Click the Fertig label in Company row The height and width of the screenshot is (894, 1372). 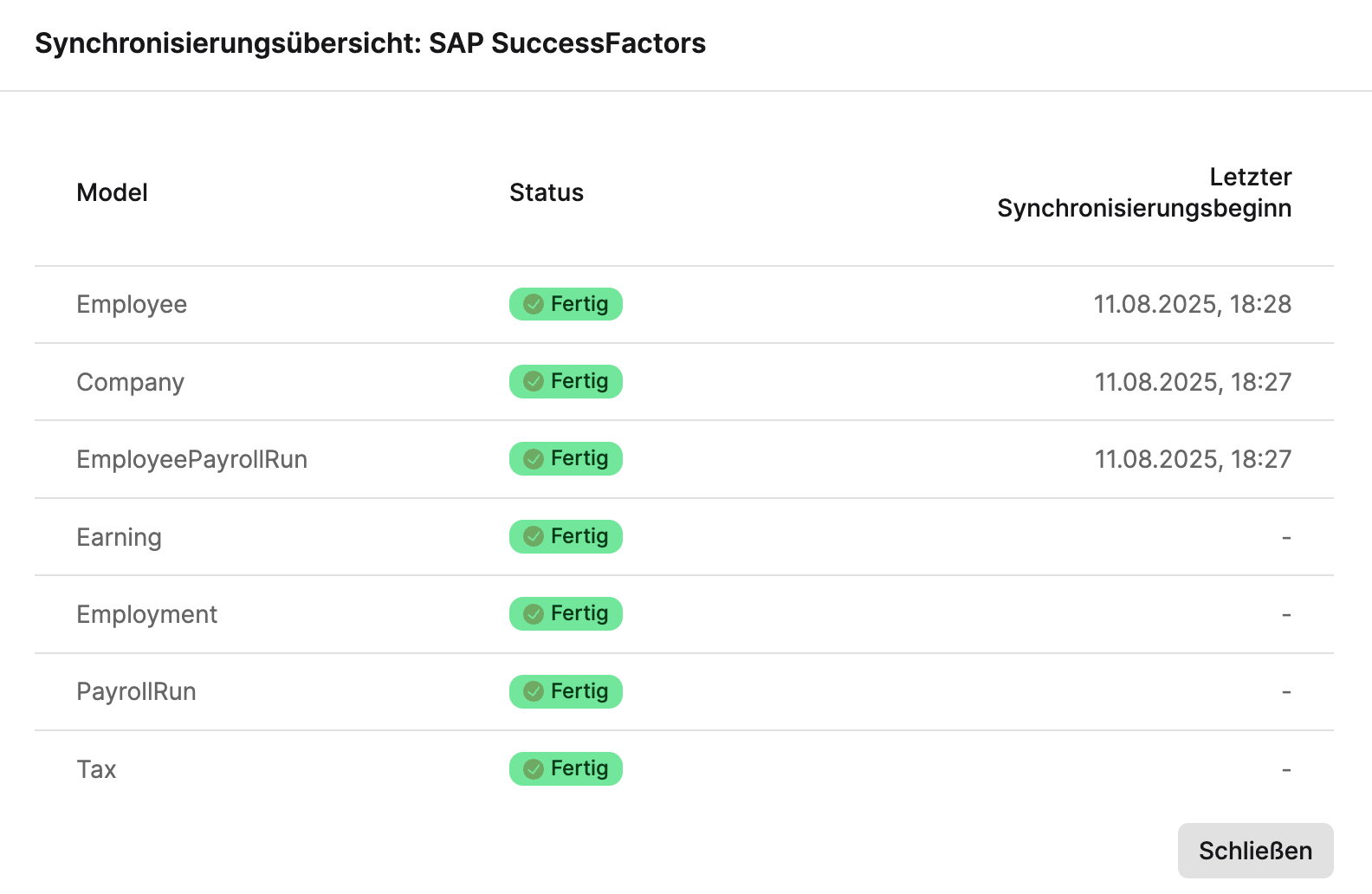click(579, 381)
